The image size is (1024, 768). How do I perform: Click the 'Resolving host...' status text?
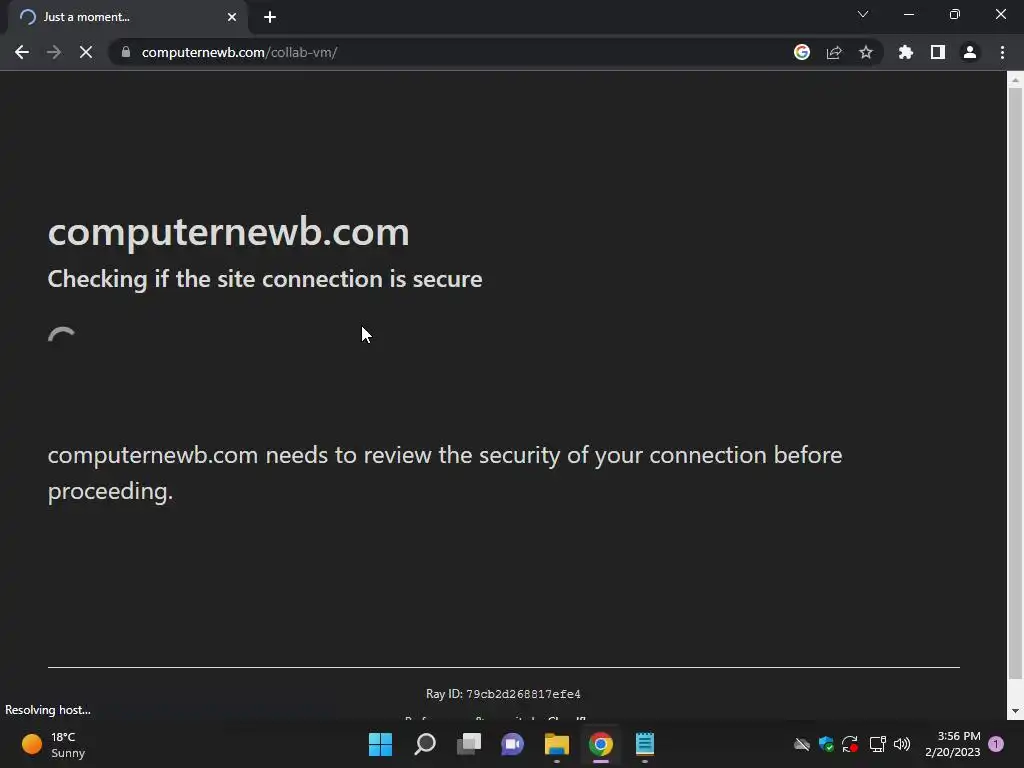click(x=48, y=710)
